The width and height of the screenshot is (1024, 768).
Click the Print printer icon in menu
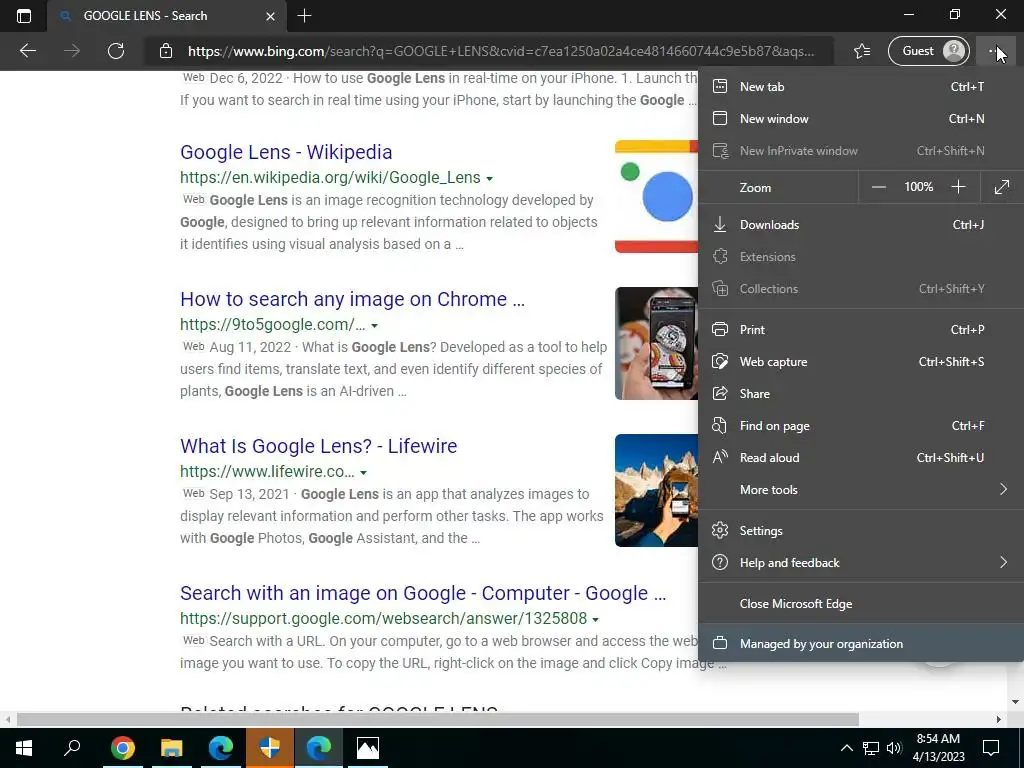click(720, 329)
